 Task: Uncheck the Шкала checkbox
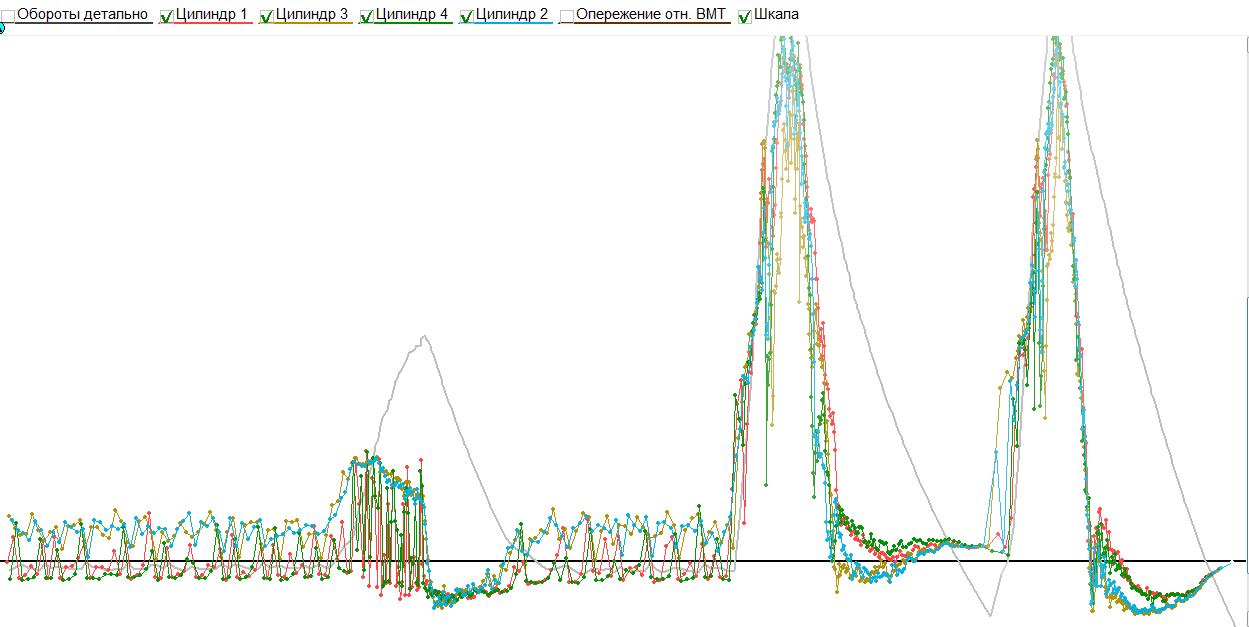tap(745, 16)
